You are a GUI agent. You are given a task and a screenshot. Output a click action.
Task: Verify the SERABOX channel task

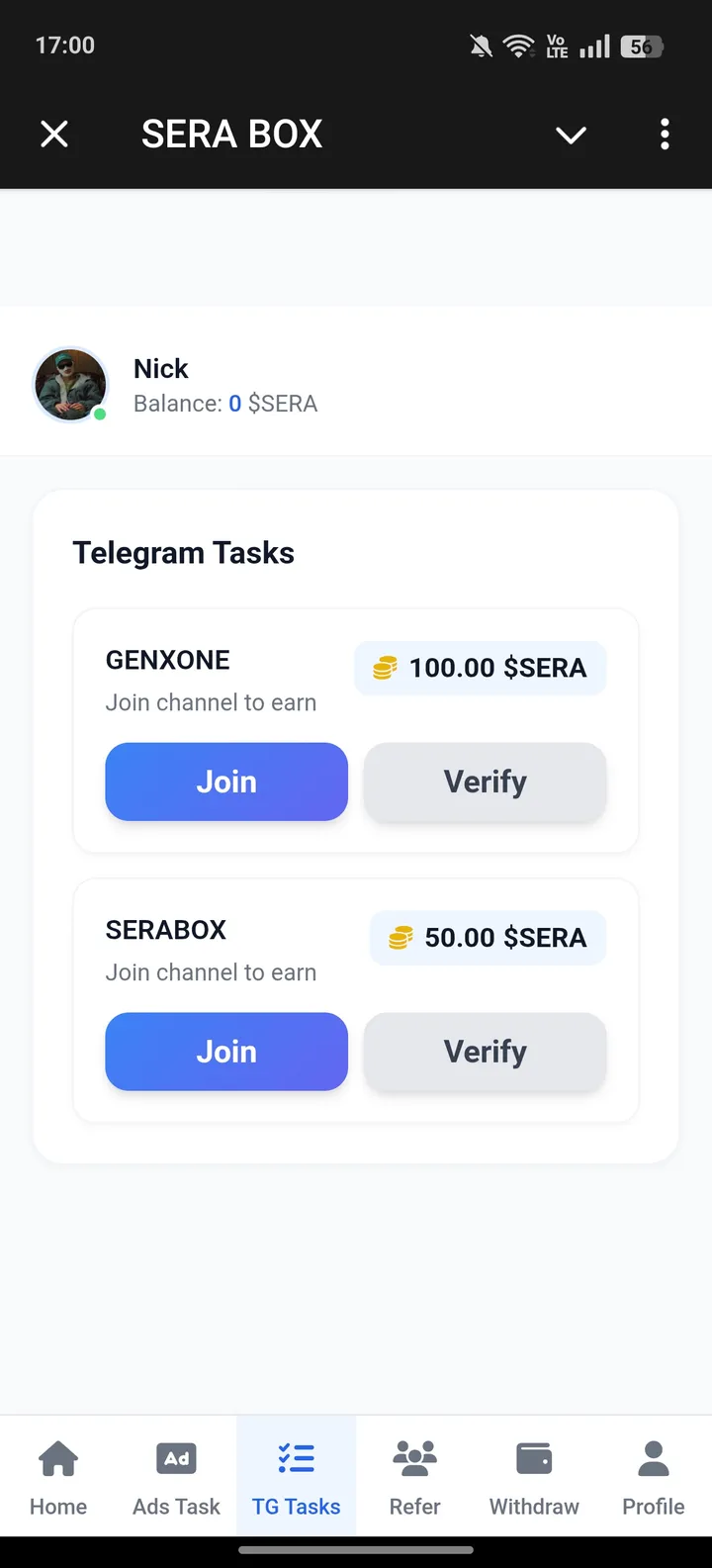tap(485, 1052)
